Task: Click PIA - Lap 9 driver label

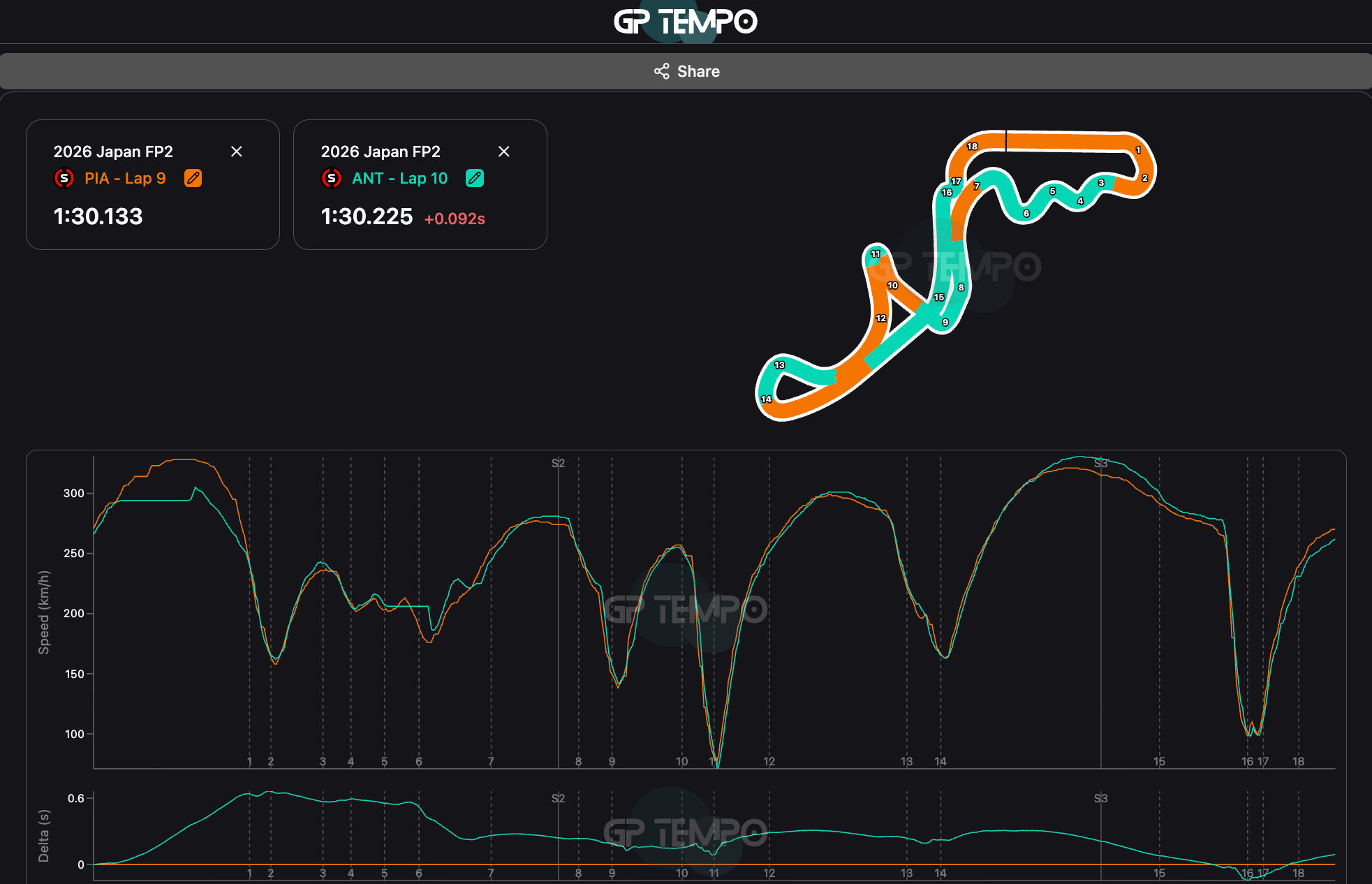Action: (125, 178)
